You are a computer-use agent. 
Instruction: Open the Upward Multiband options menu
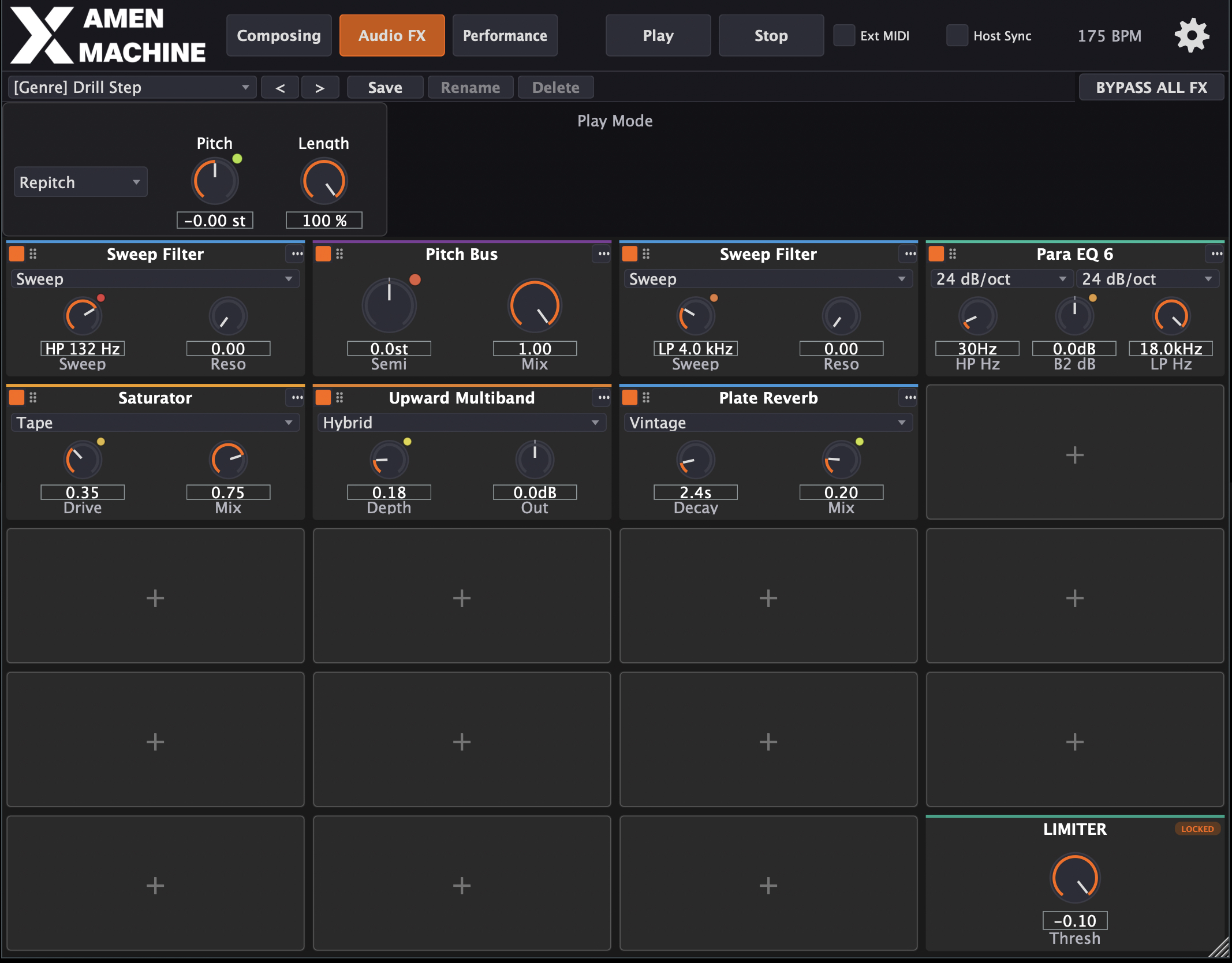(x=603, y=397)
